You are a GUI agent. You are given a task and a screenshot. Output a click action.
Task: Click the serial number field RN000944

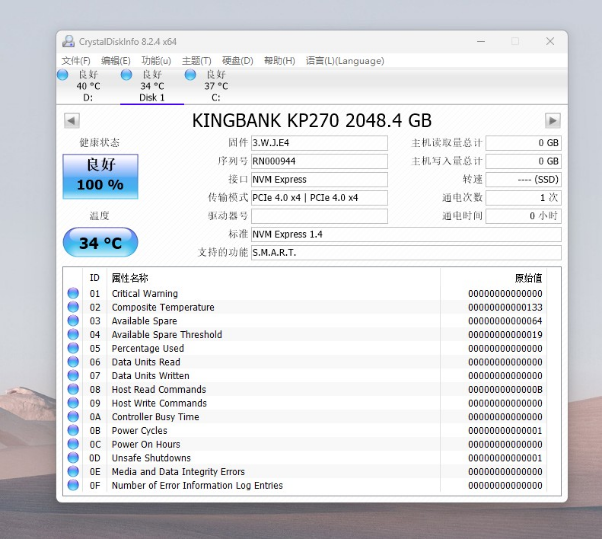[x=319, y=161]
